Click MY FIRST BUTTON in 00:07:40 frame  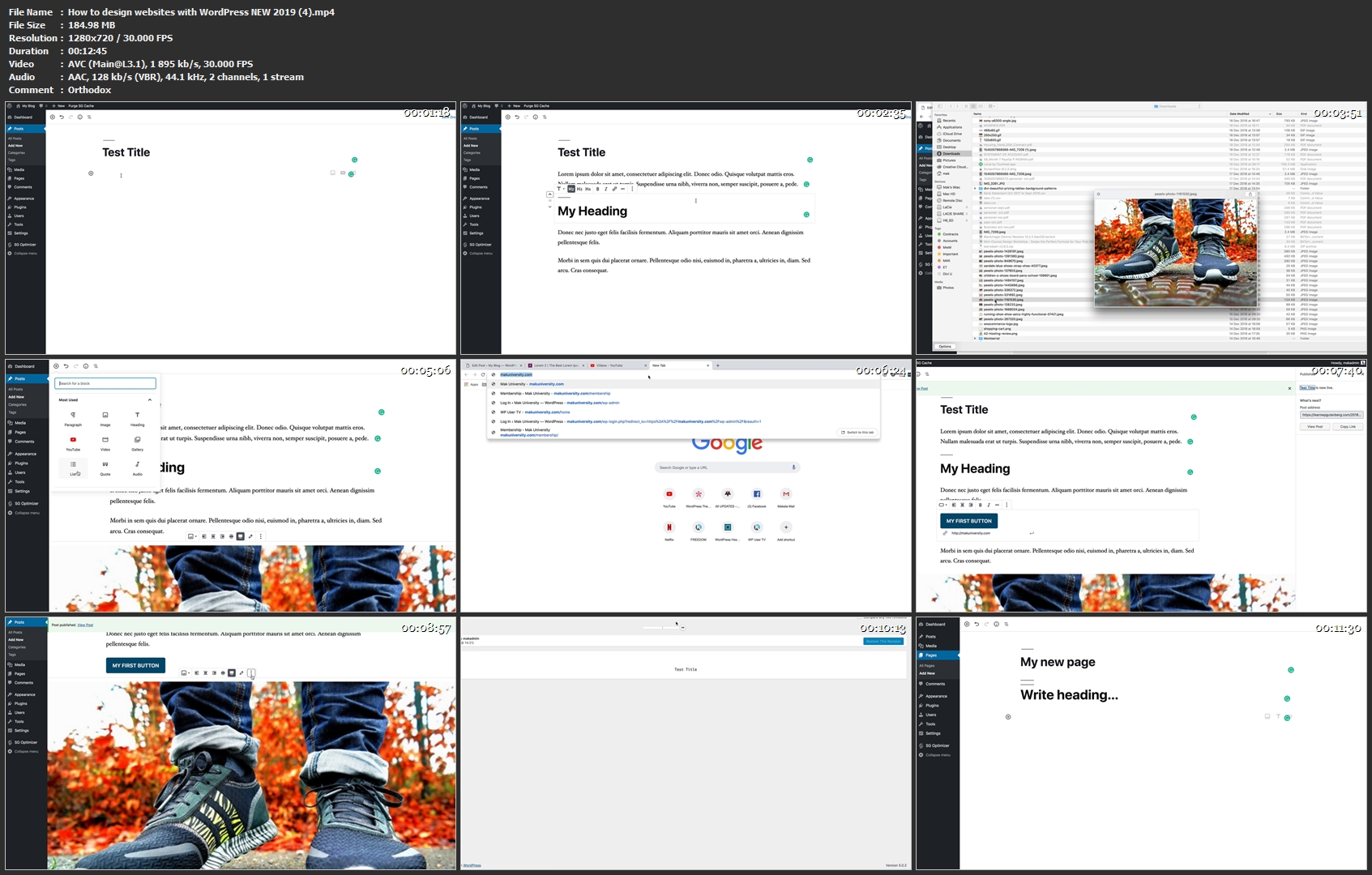point(968,521)
